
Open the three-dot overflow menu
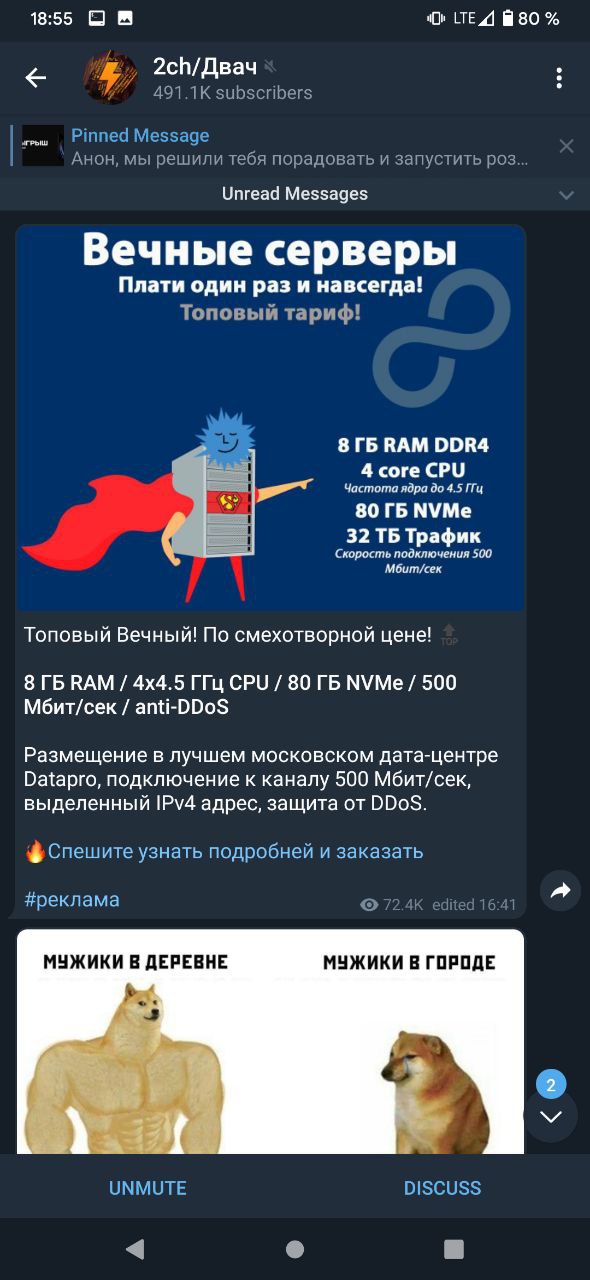(559, 78)
